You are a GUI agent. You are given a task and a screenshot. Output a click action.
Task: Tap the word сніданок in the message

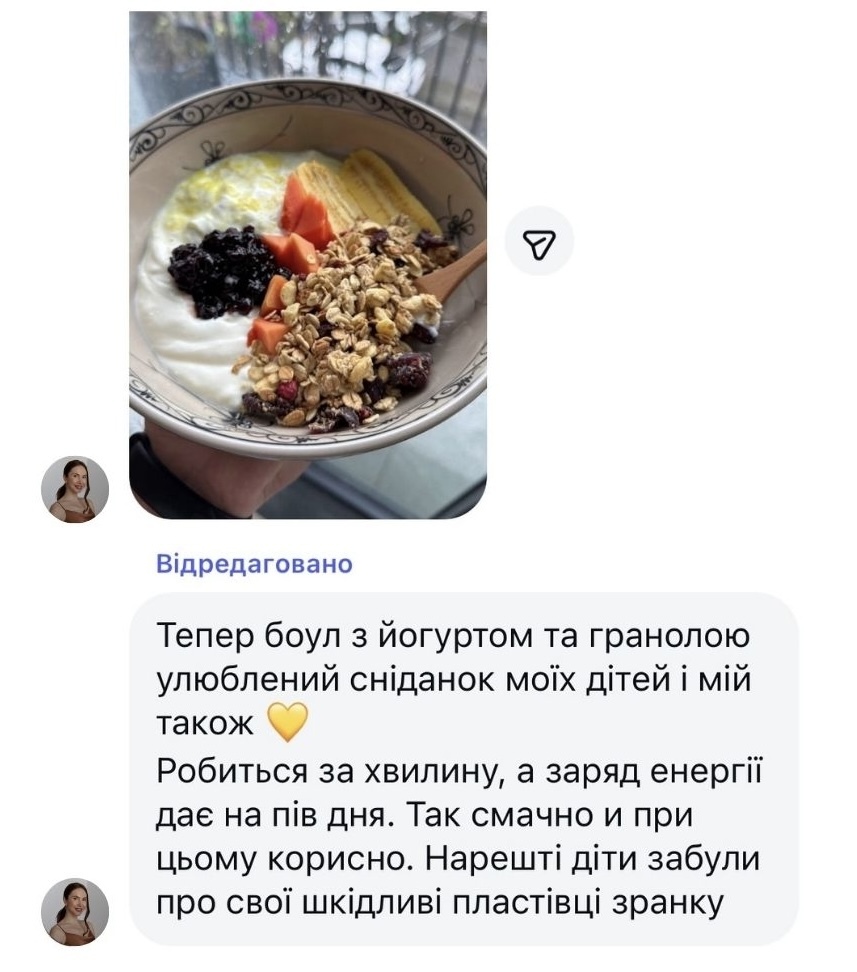[422, 680]
